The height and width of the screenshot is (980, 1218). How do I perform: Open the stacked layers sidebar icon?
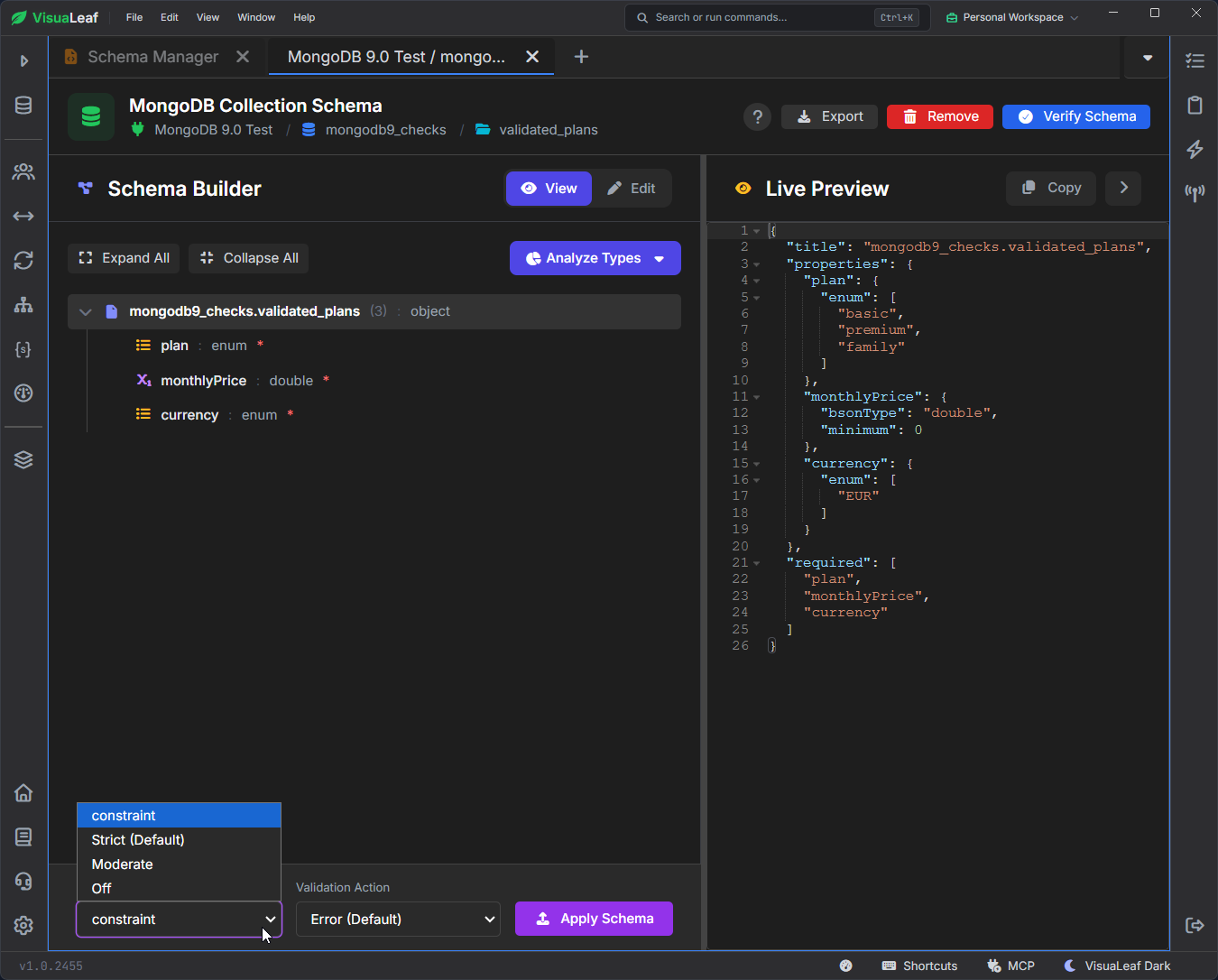23,459
